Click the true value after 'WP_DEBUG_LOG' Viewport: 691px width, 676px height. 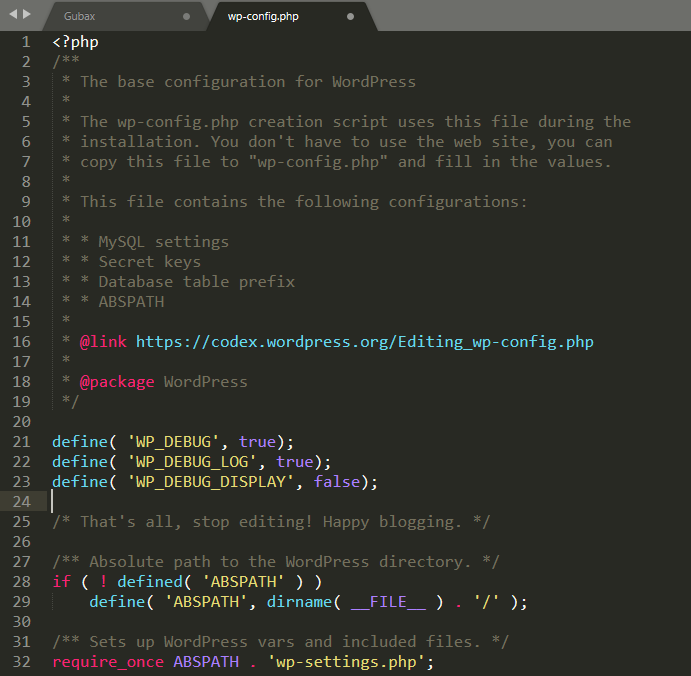click(294, 462)
